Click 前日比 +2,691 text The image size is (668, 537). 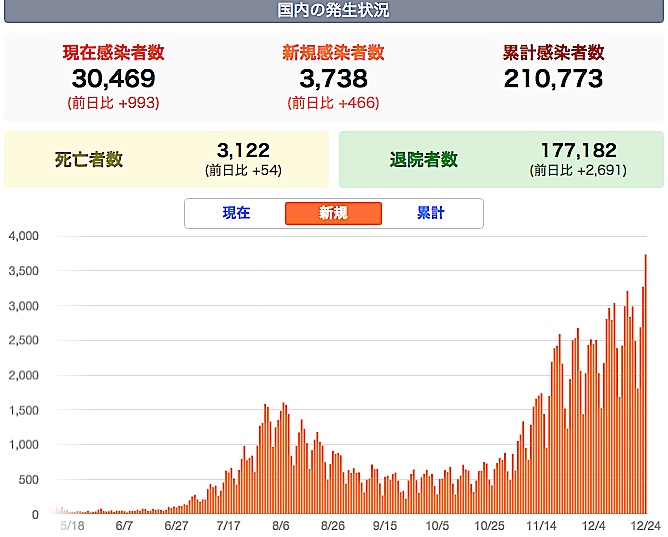pyautogui.click(x=579, y=171)
